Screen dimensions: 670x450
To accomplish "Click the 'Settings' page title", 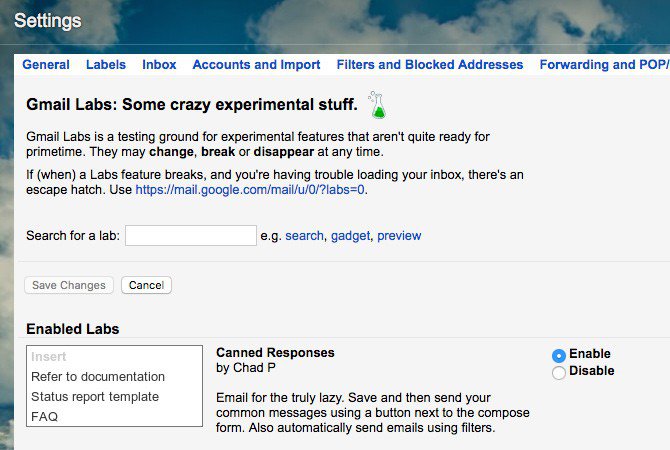I will click(x=48, y=21).
